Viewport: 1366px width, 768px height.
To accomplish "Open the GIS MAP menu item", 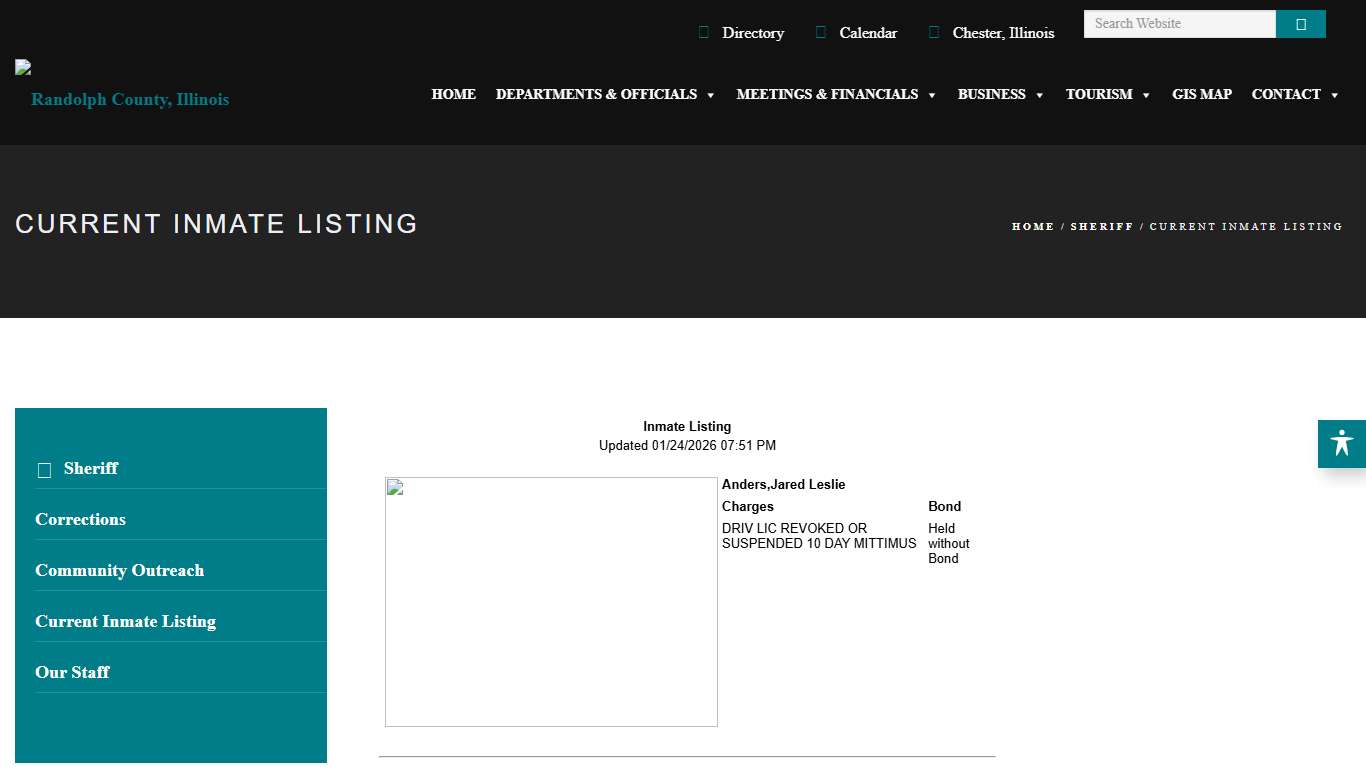I will (1202, 94).
